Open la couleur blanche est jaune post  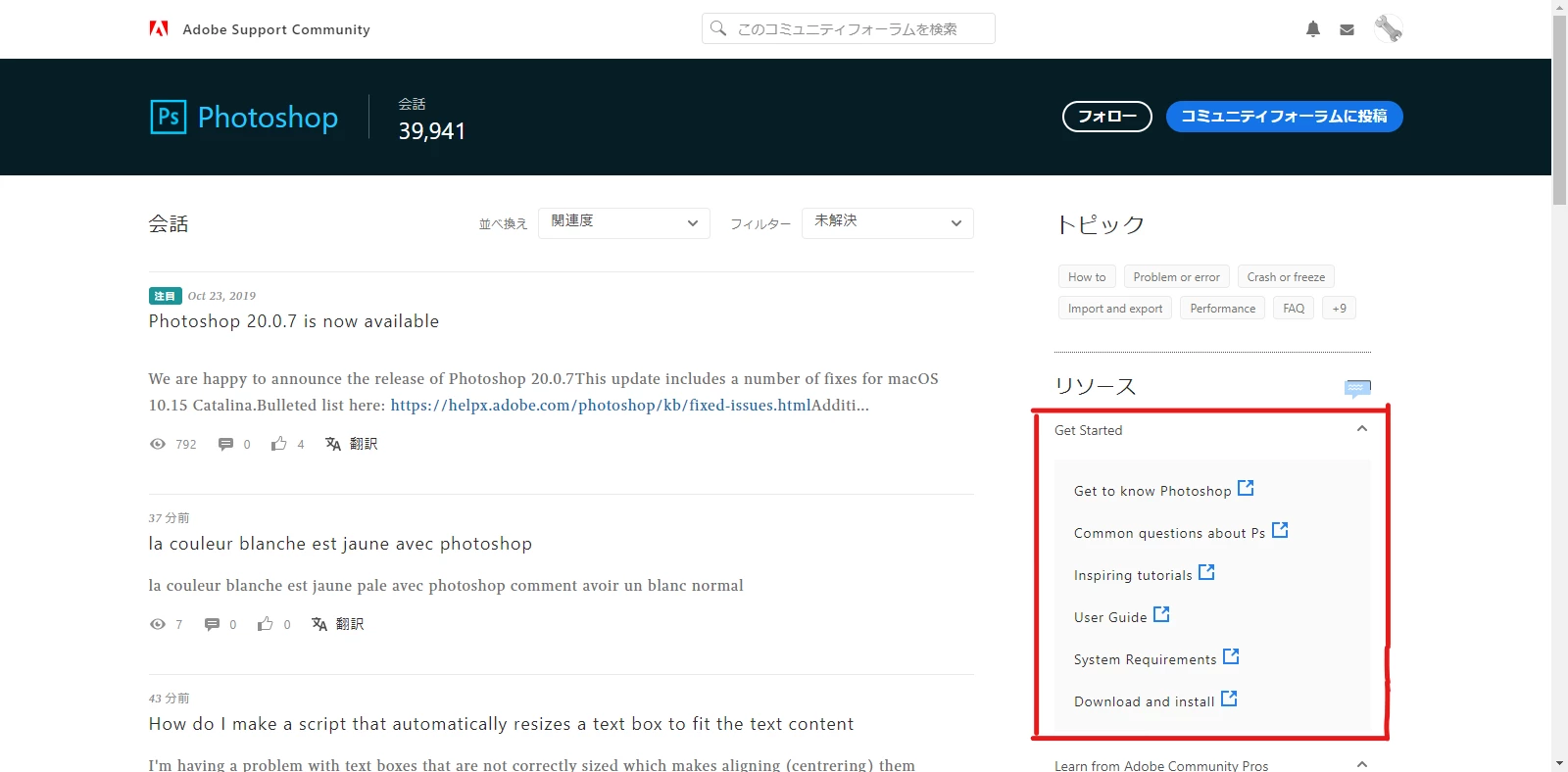340,544
